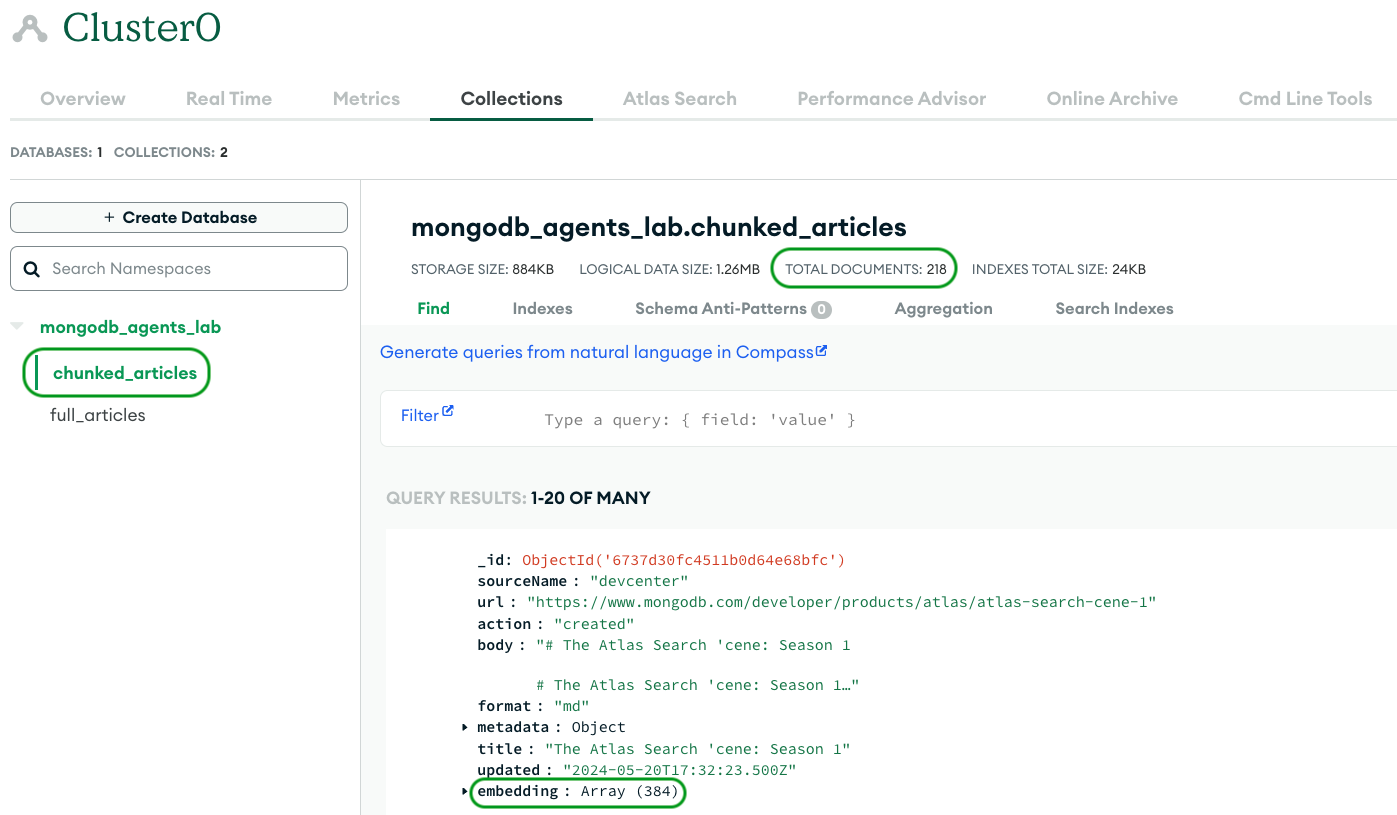Switch to the Aggregation sub-tab
The image size is (1397, 815).
(944, 308)
